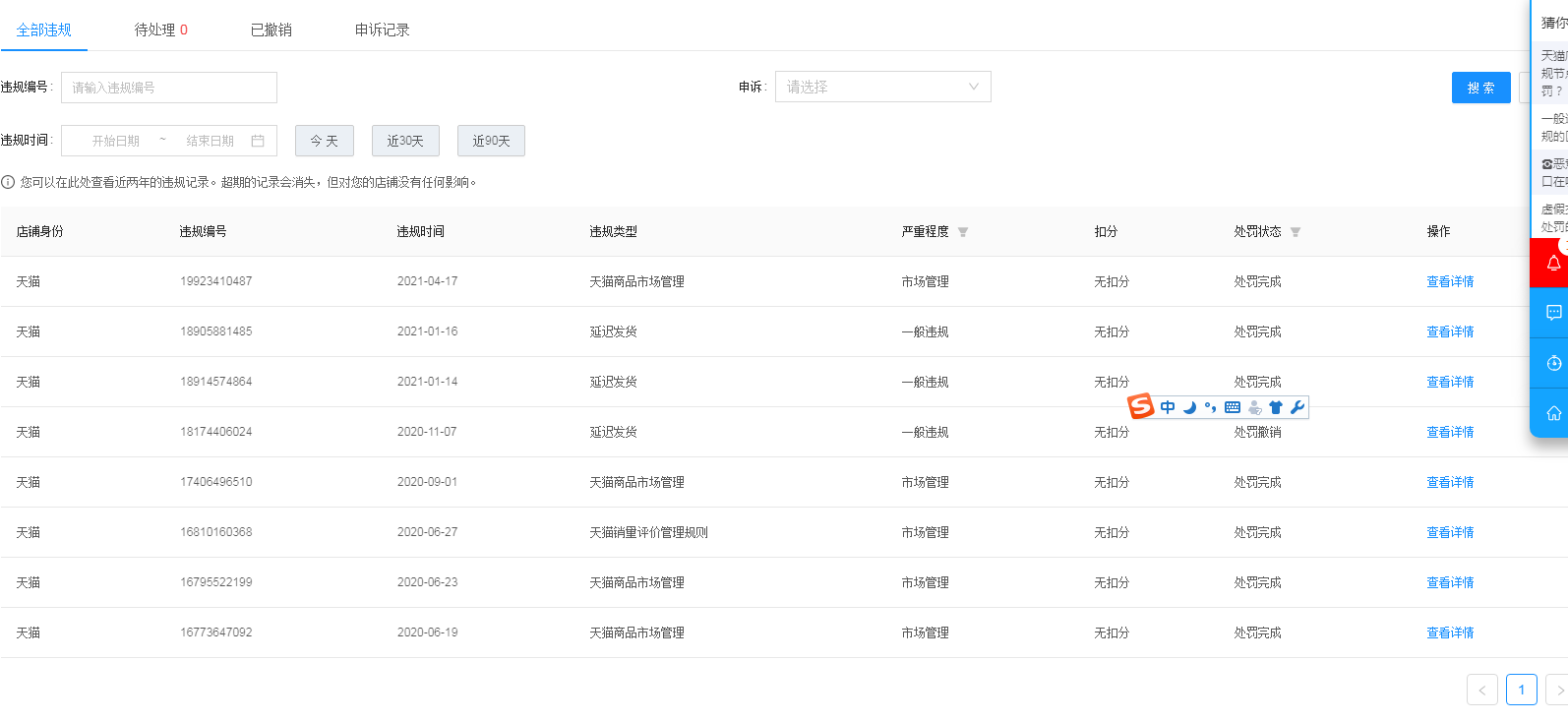Click the 违规类型 column header

(x=613, y=231)
